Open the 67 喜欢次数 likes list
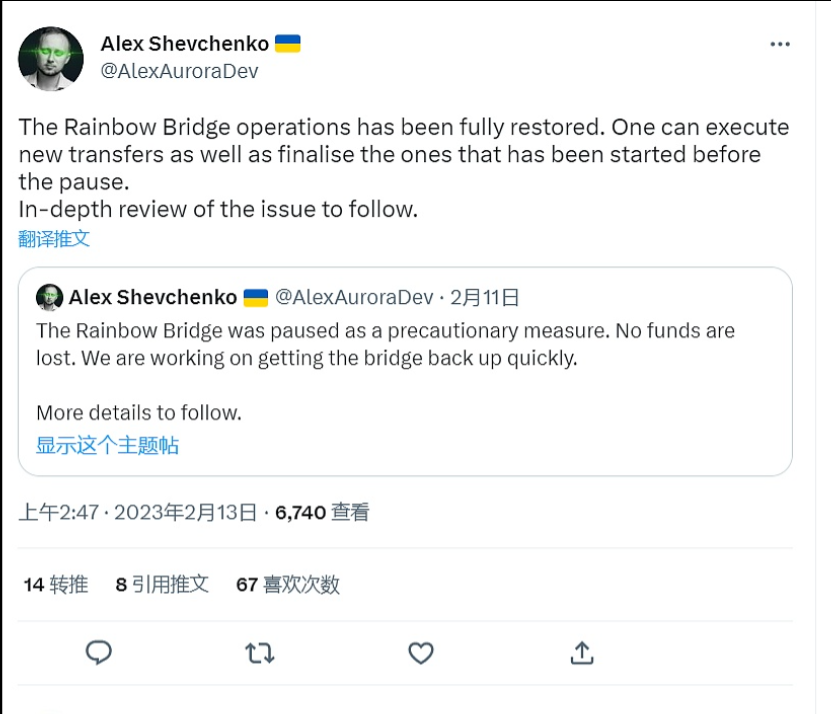 [288, 585]
